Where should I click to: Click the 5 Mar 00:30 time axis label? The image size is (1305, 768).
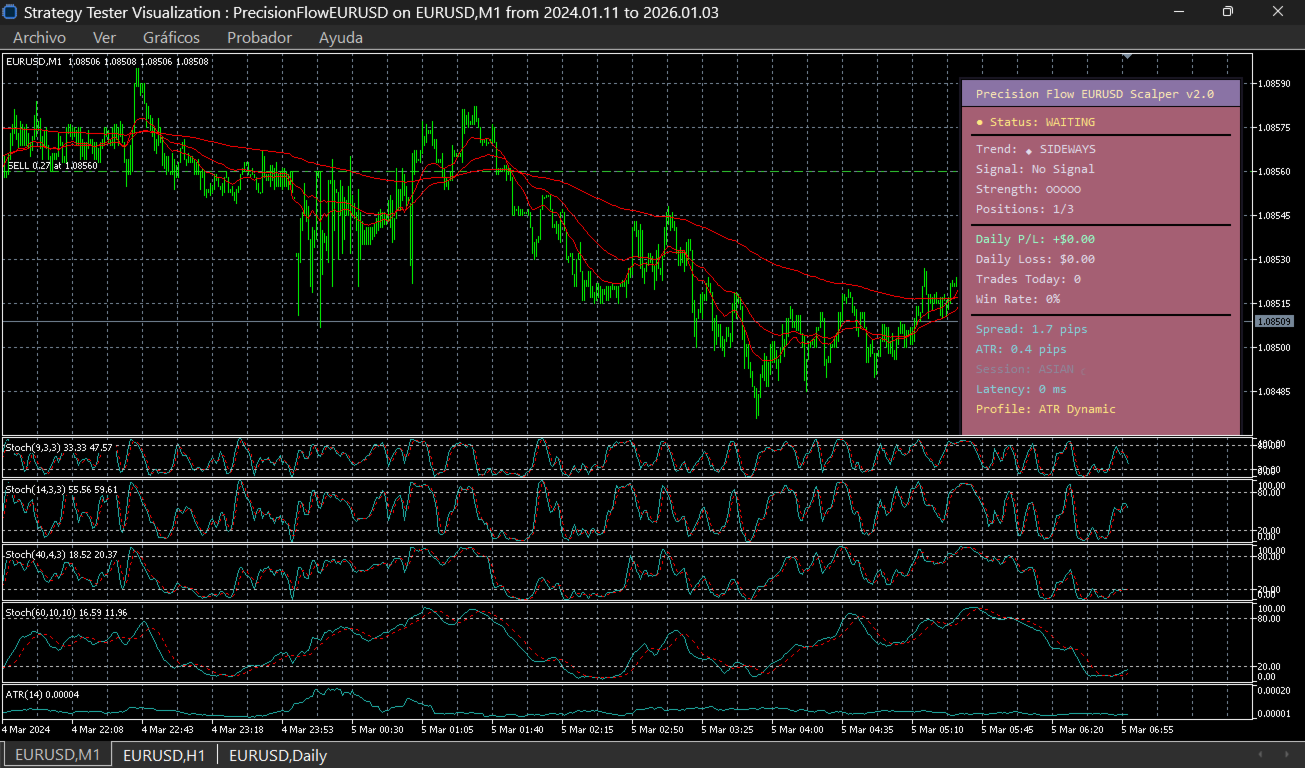(x=378, y=730)
